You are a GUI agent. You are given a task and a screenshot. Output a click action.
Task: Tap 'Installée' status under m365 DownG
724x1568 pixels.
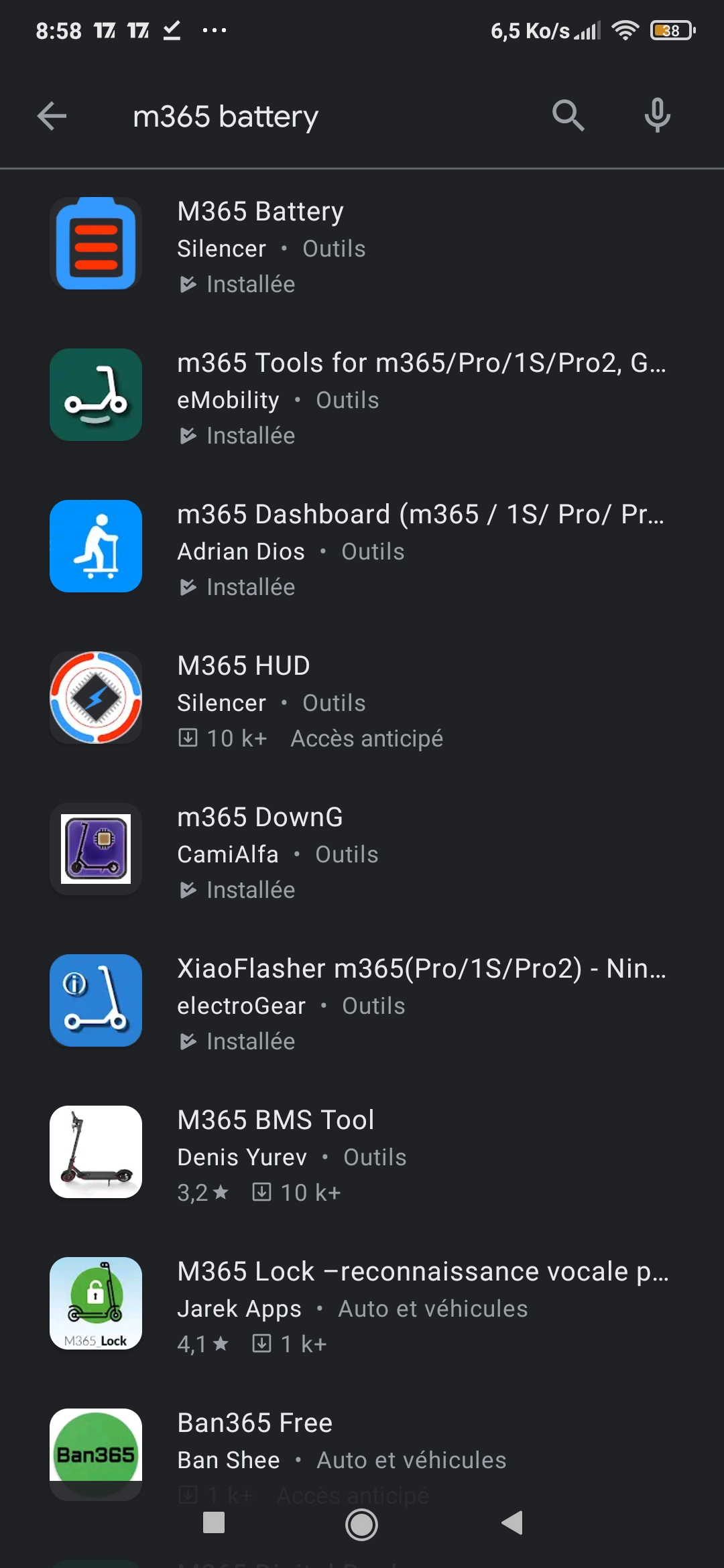251,890
